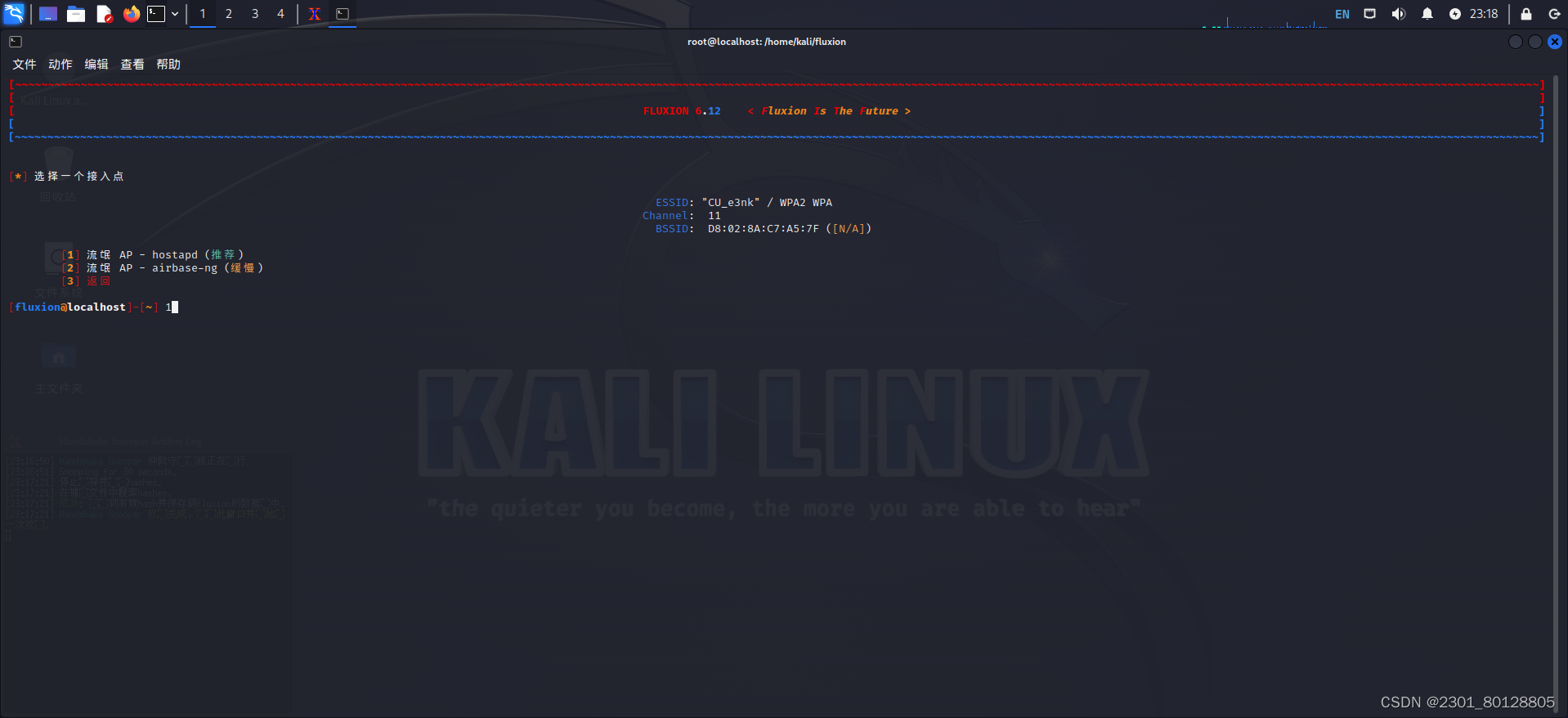Click the show desktop panel icon
1568x718 pixels.
pyautogui.click(x=48, y=14)
